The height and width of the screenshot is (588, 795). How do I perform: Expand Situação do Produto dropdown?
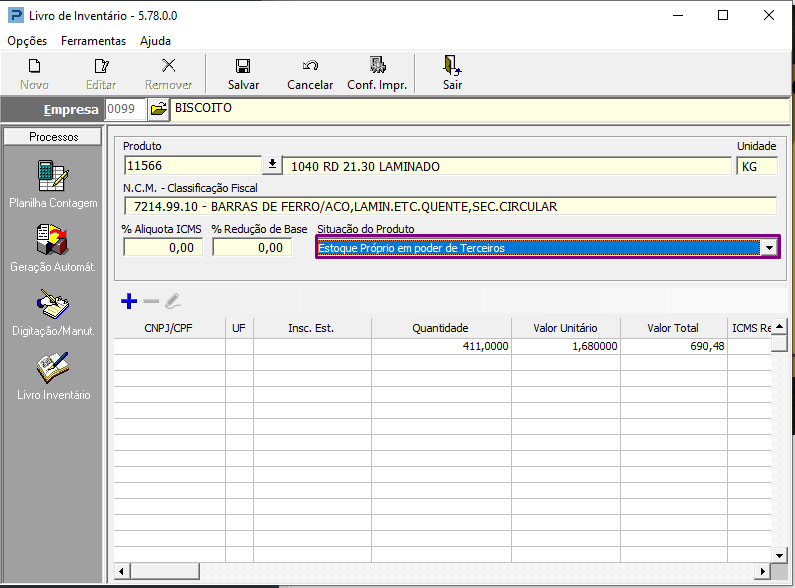pyautogui.click(x=770, y=248)
